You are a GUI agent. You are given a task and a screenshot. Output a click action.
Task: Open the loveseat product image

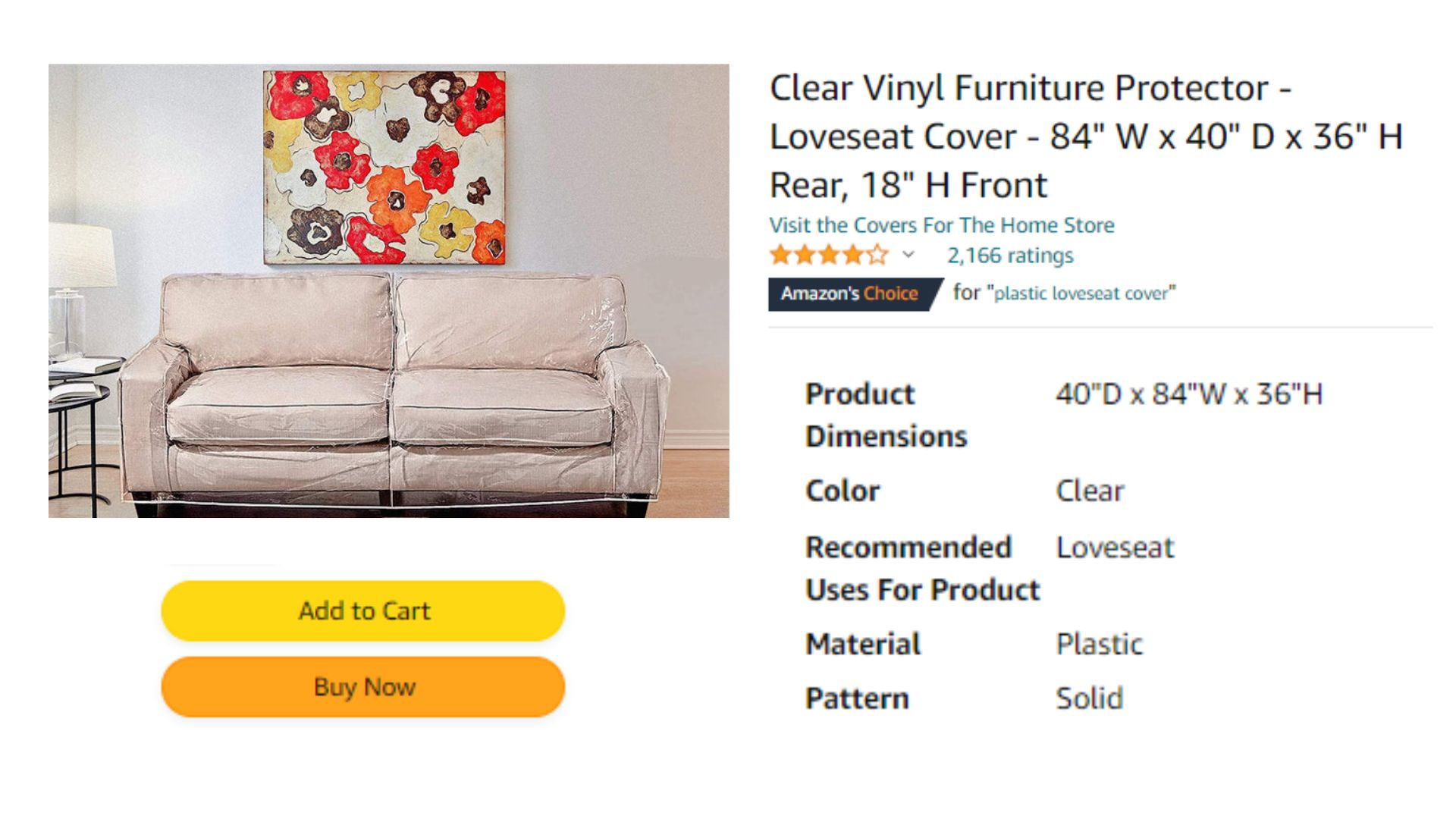point(389,290)
